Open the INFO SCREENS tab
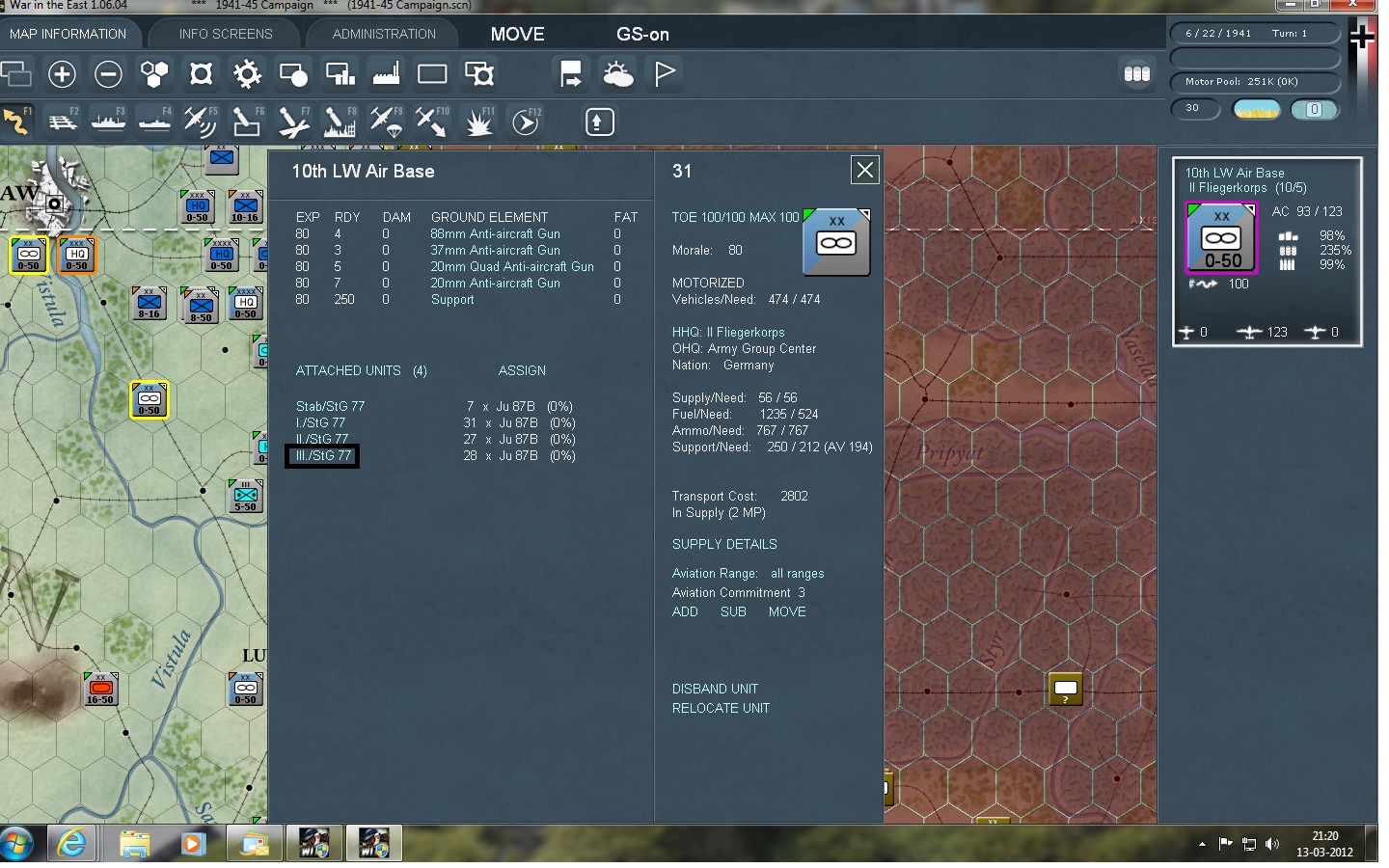The height and width of the screenshot is (868, 1389). [x=226, y=34]
